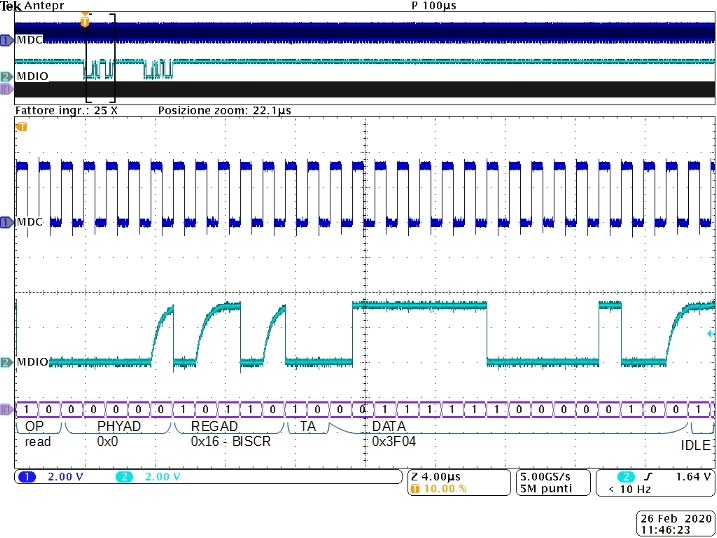
Task: Click the zoom bracket box in overview
Action: tap(101, 58)
